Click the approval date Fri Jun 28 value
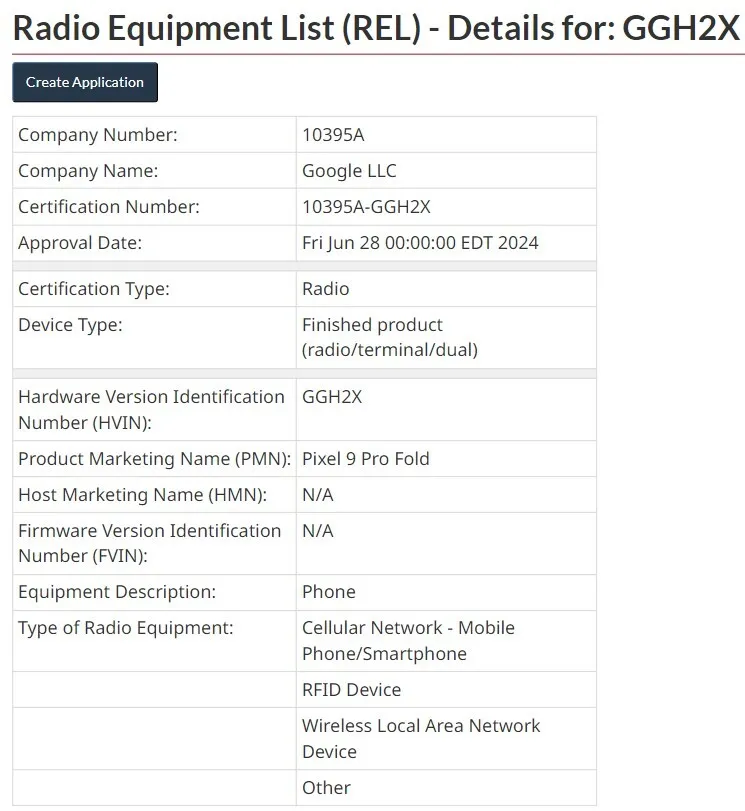Screen dimensions: 745x811 [x=420, y=243]
